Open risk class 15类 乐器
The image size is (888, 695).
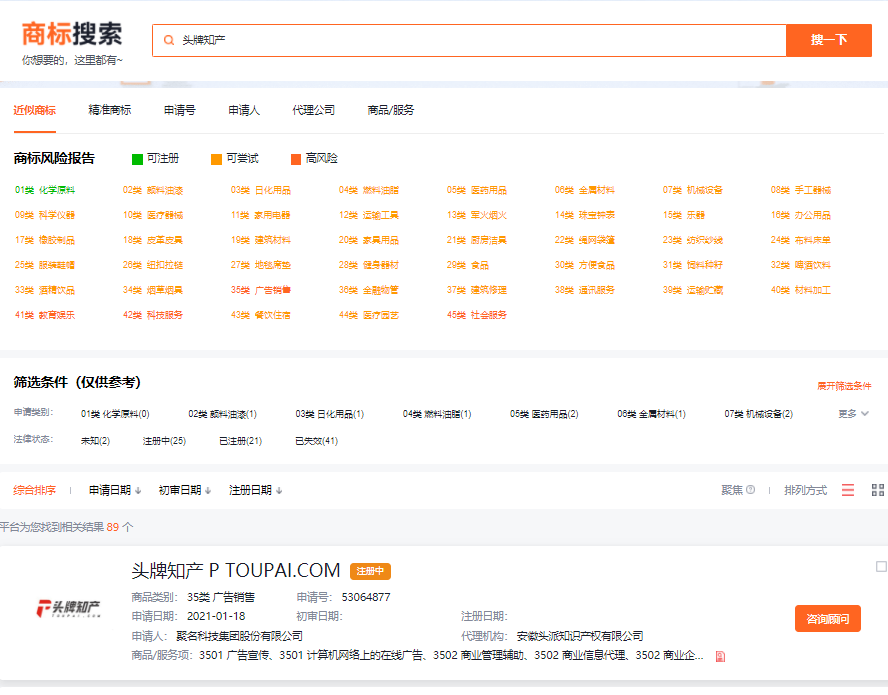pyautogui.click(x=684, y=215)
